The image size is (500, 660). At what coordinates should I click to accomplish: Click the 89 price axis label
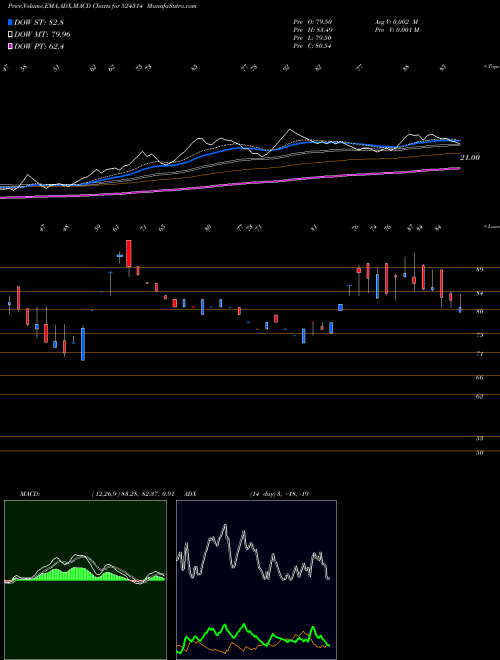pyautogui.click(x=479, y=269)
